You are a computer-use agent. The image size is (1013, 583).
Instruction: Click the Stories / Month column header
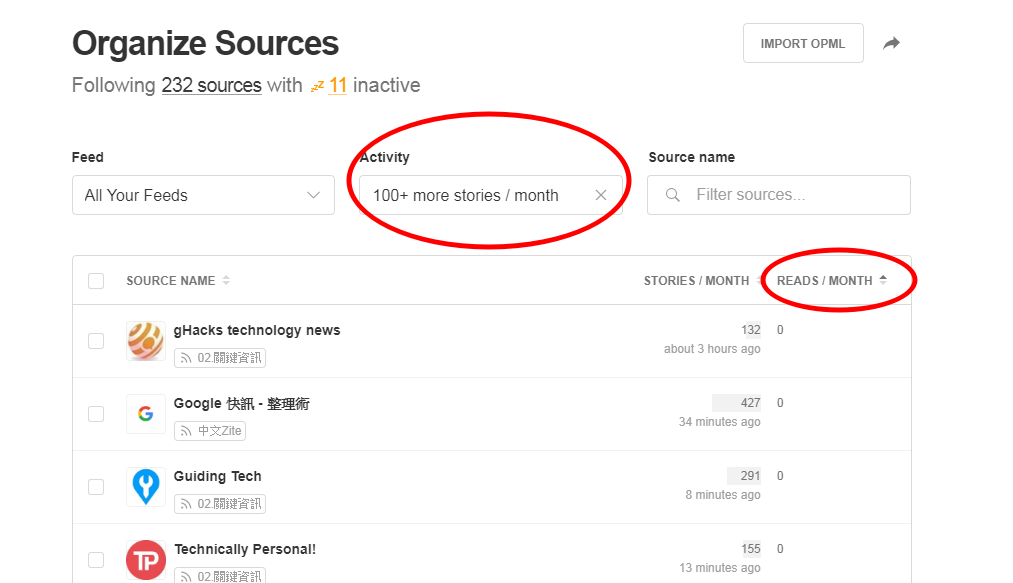coord(696,281)
